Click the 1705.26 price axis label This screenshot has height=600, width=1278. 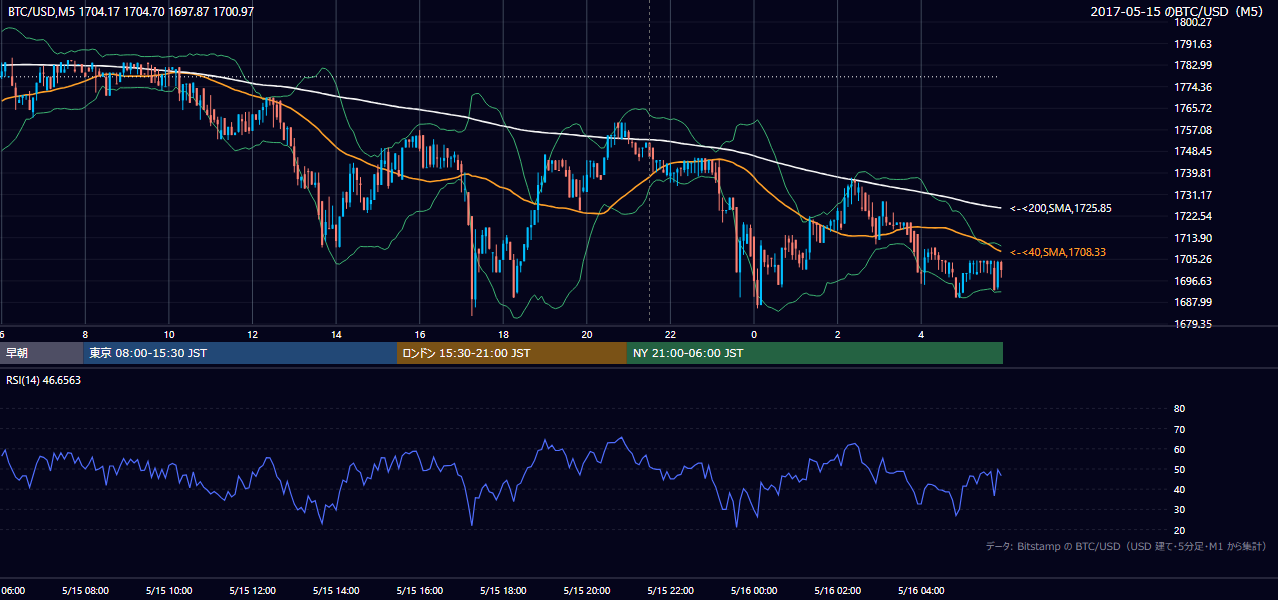1193,260
